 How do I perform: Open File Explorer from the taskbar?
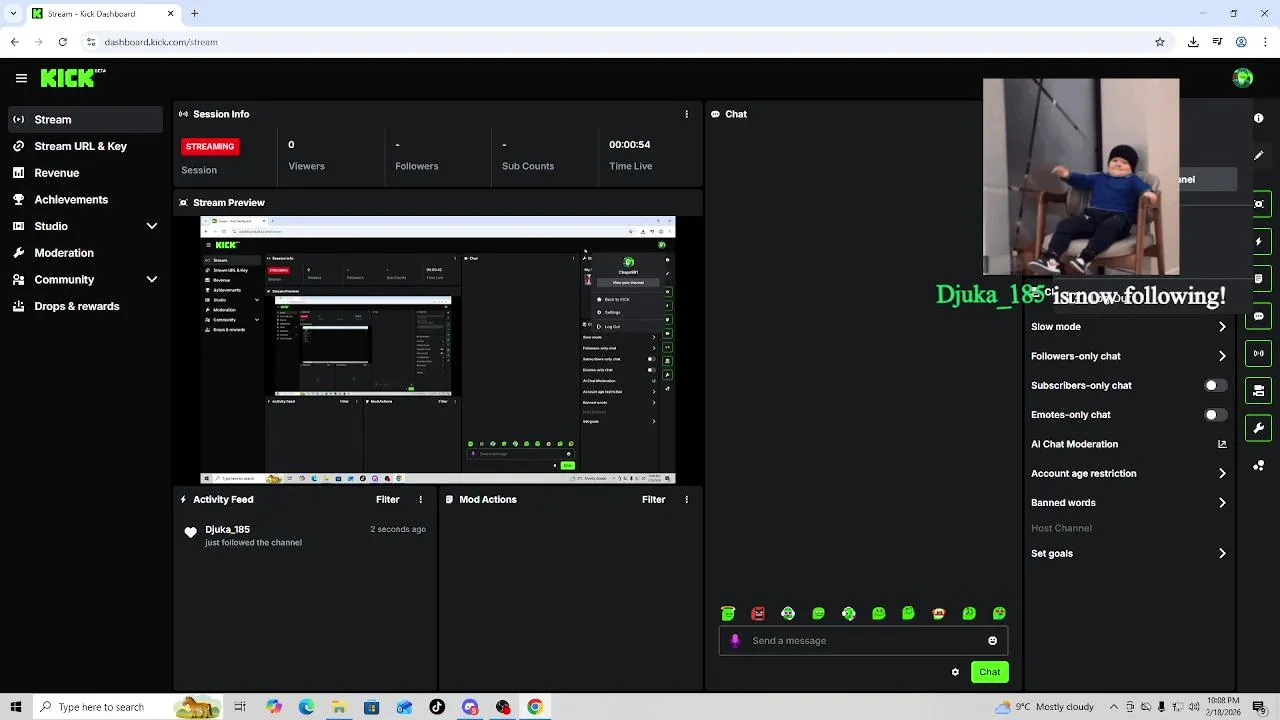[339, 707]
